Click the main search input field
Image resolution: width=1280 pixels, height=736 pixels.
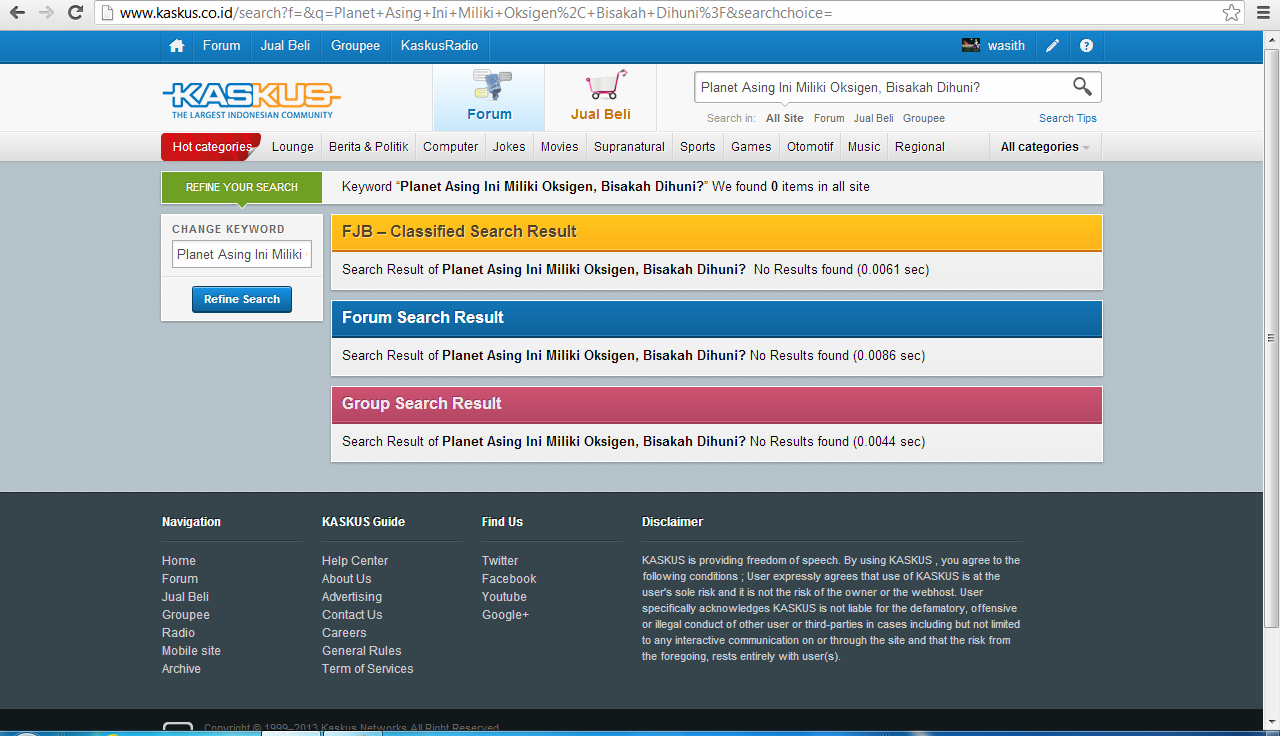[x=882, y=87]
